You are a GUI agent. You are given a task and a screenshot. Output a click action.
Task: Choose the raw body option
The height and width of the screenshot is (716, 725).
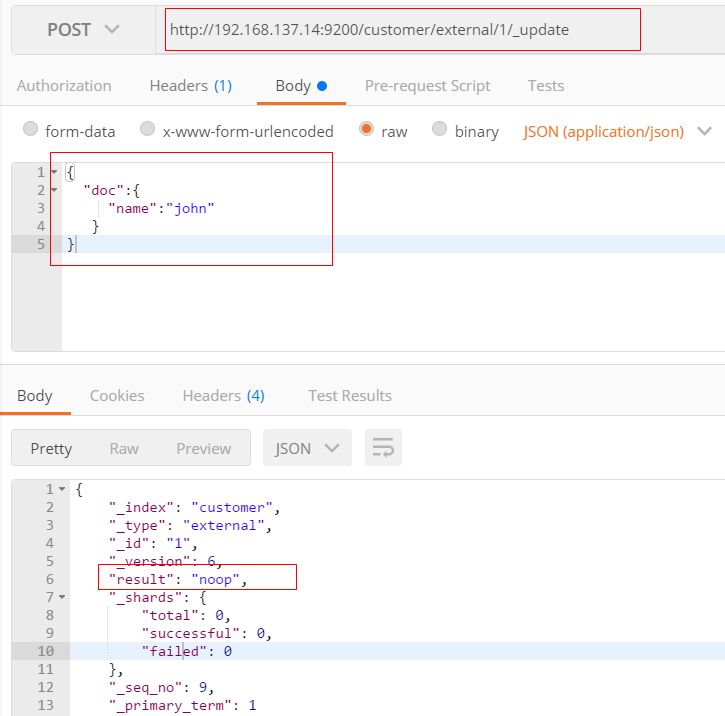point(367,130)
